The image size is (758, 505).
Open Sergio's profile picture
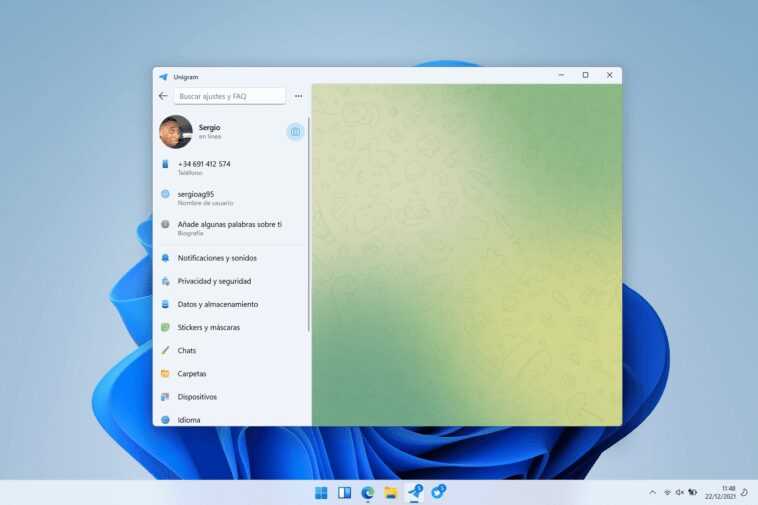tap(175, 131)
